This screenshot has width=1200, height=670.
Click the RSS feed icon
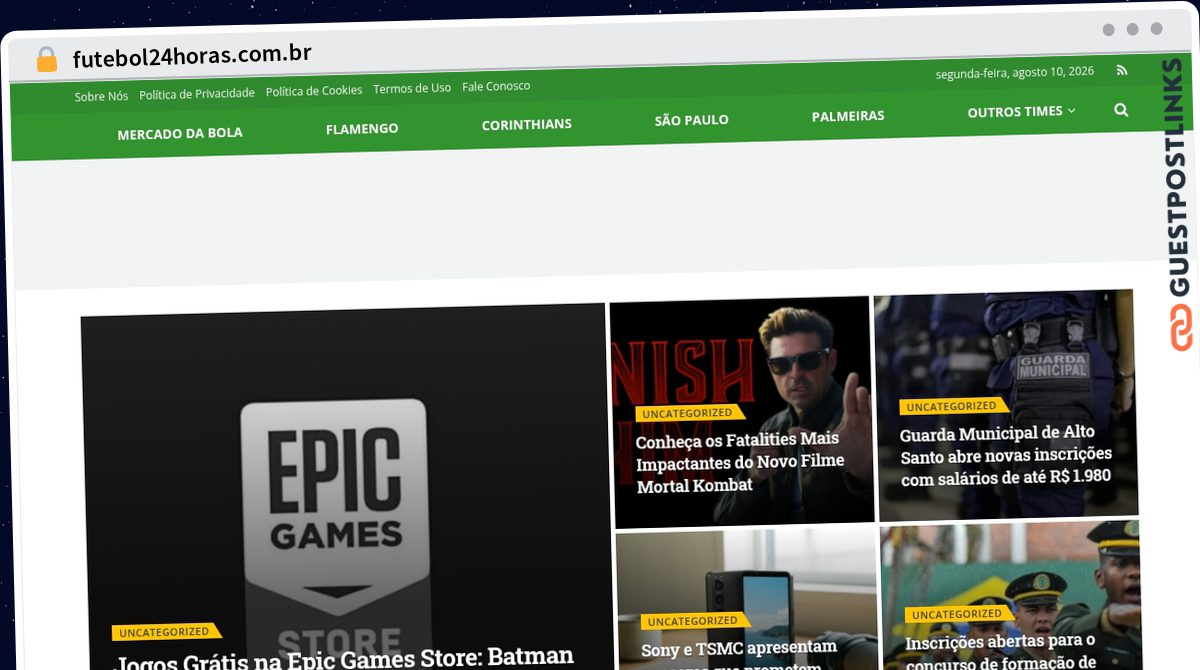click(1122, 70)
